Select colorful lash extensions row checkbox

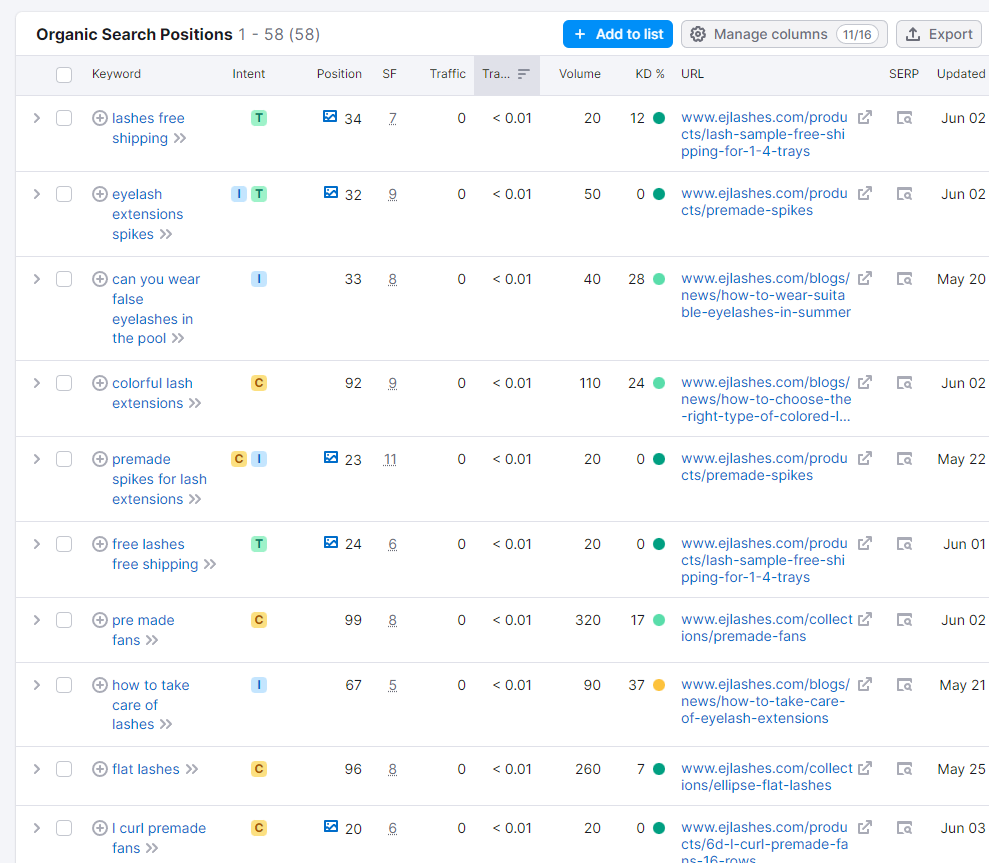click(x=64, y=383)
